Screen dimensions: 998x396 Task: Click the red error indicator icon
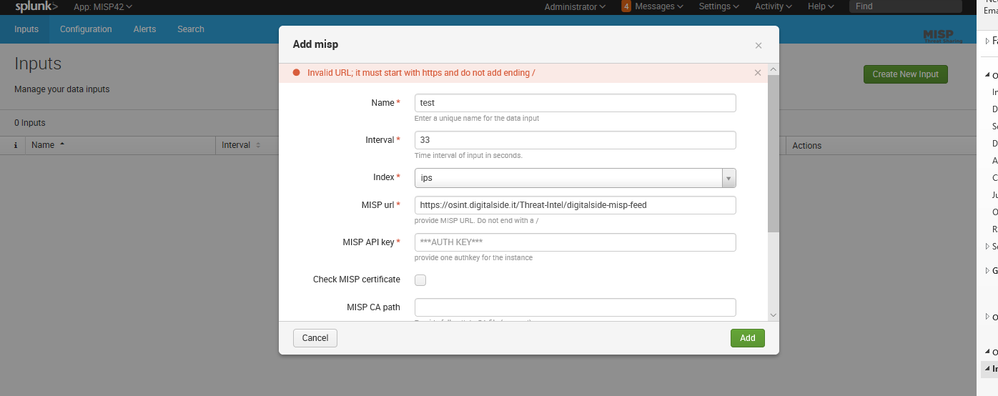[x=296, y=73]
